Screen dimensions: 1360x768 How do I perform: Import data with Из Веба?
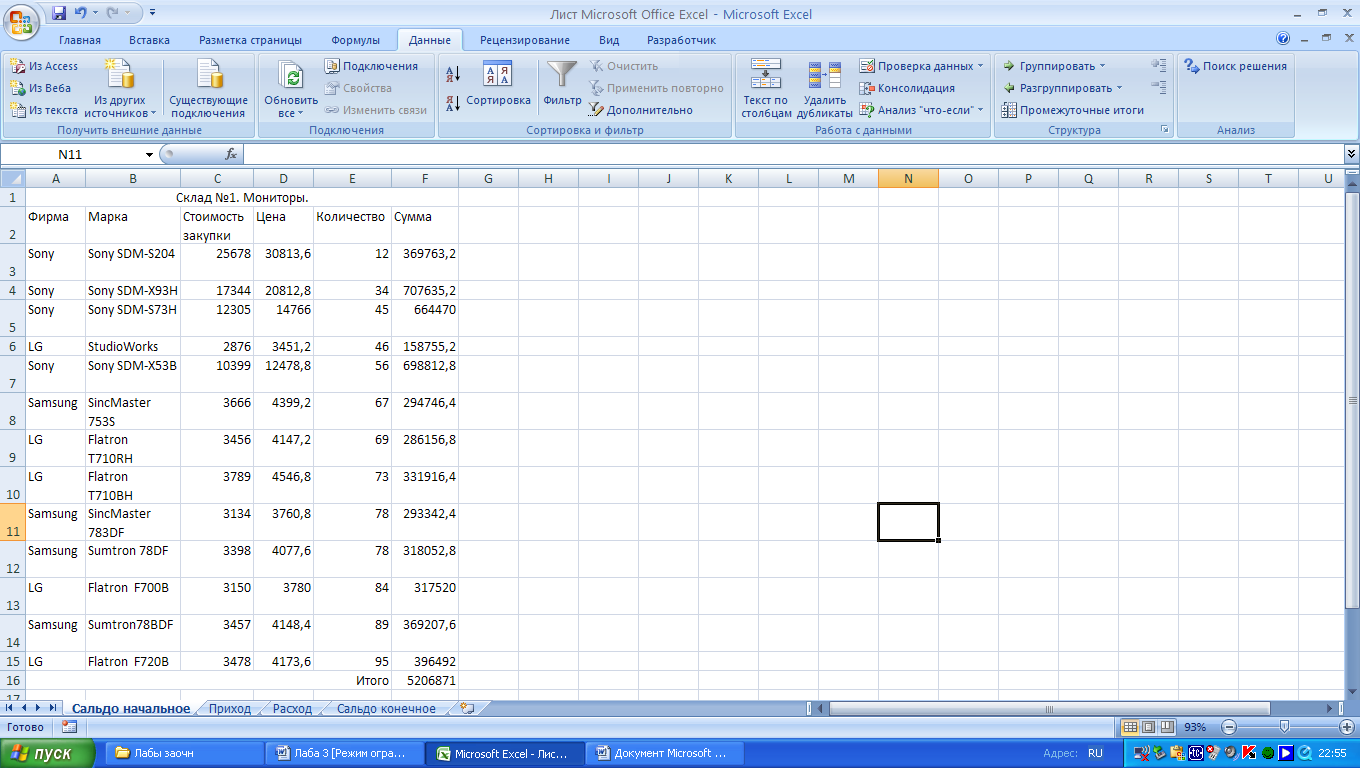click(43, 88)
